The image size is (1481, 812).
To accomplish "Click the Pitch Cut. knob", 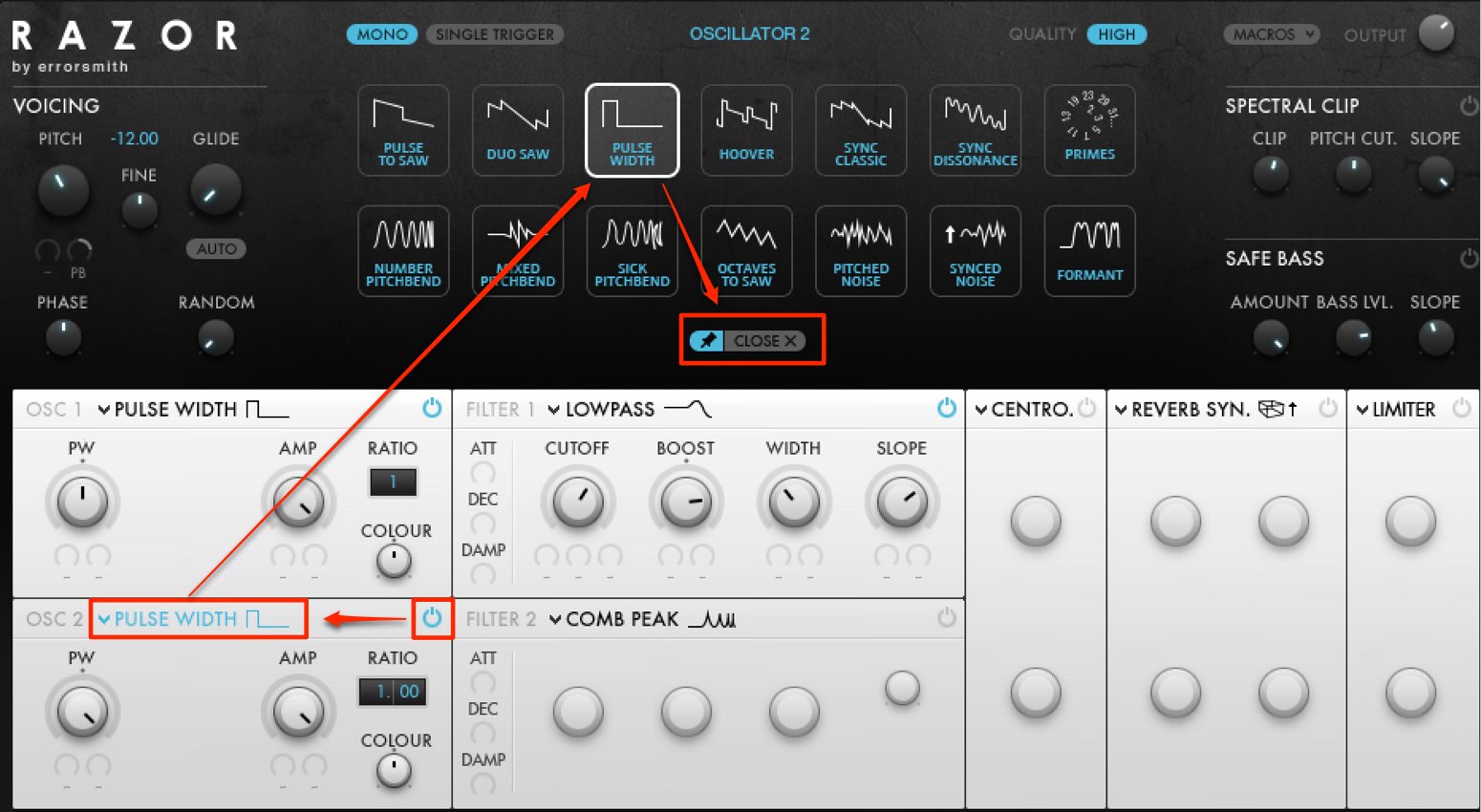I will [1353, 174].
